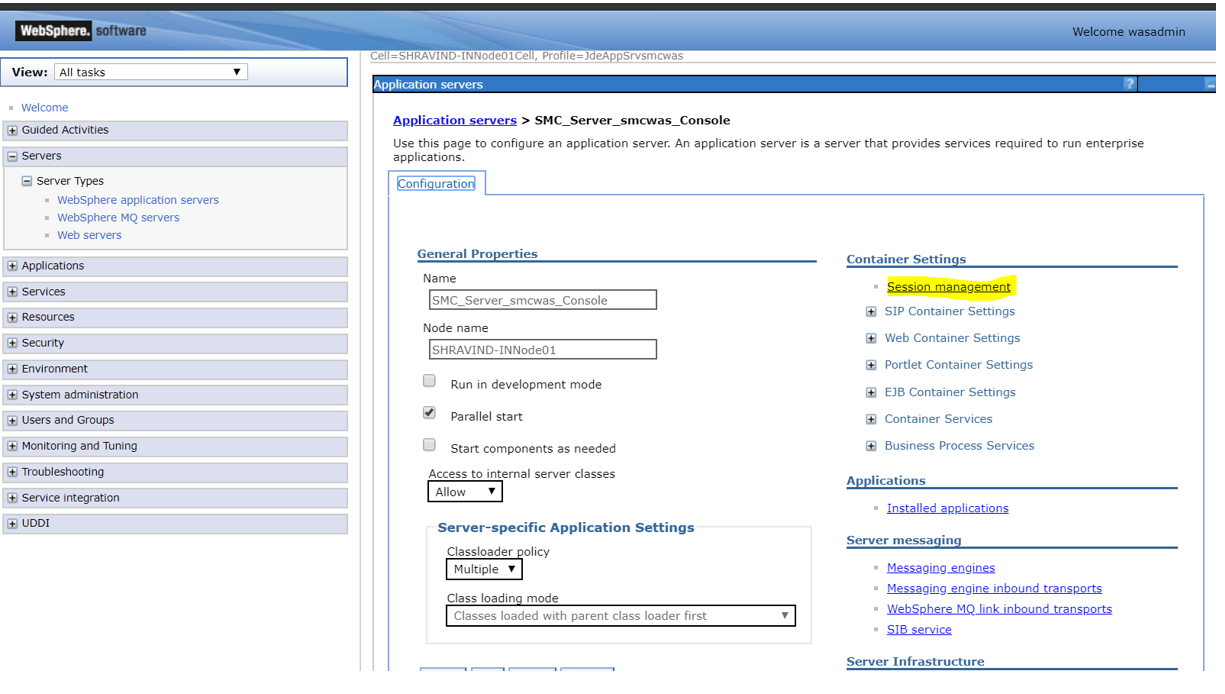Open WebSphere application servers
This screenshot has height=694, width=1225.
[x=138, y=200]
